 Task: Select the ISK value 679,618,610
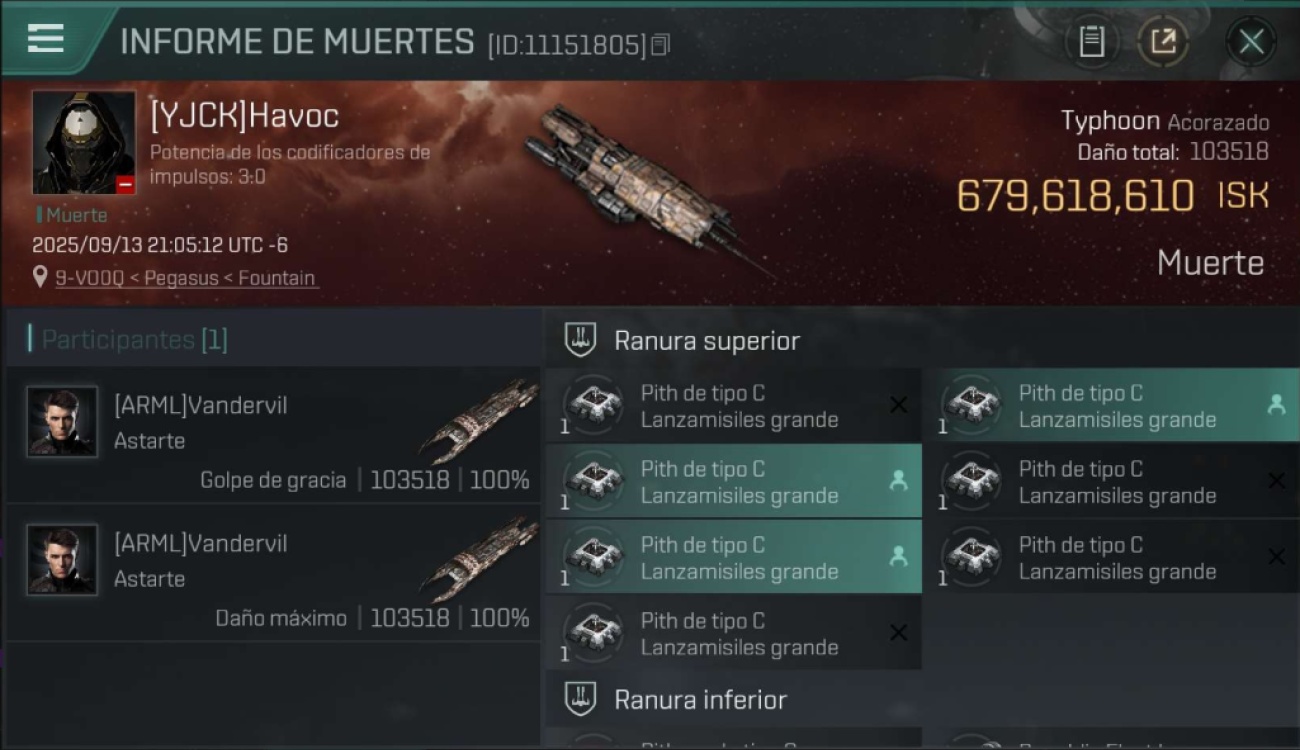pyautogui.click(x=1075, y=196)
